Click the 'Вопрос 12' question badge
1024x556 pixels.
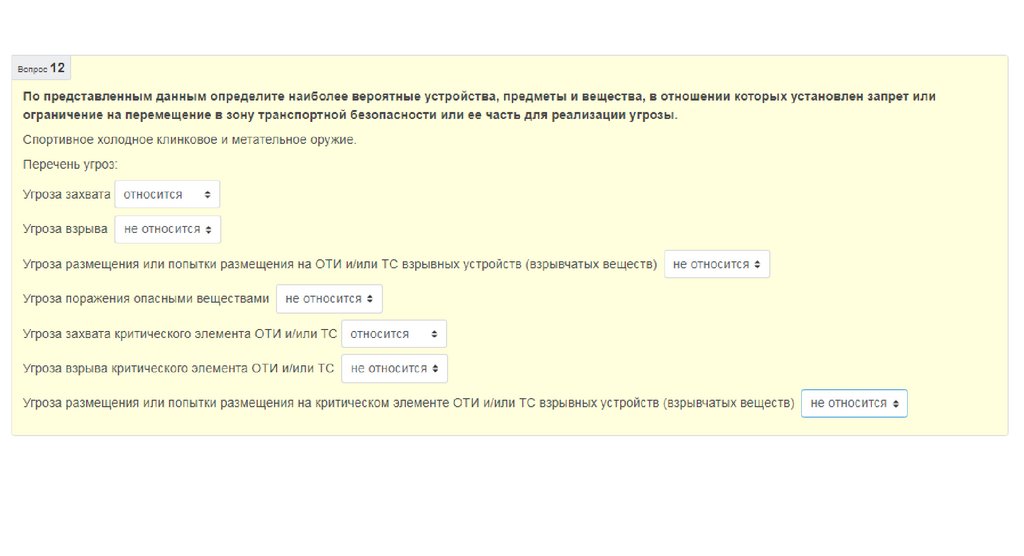coord(42,68)
